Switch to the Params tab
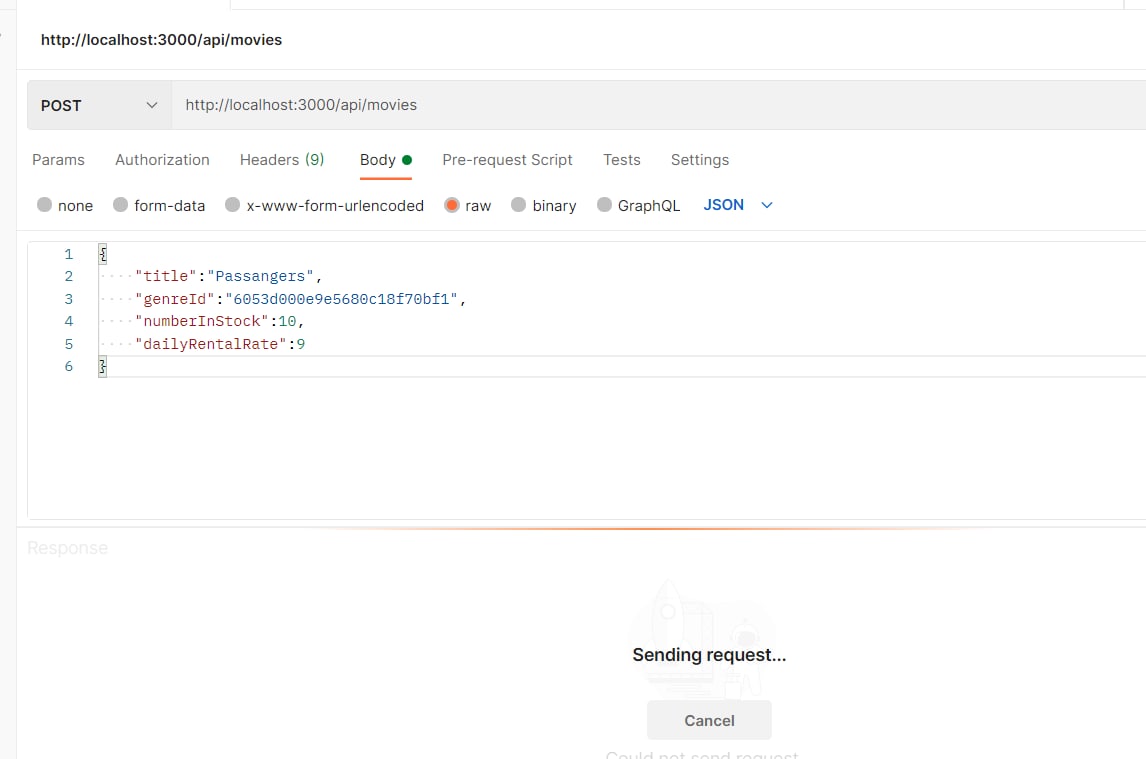The height and width of the screenshot is (759, 1146). click(x=58, y=160)
